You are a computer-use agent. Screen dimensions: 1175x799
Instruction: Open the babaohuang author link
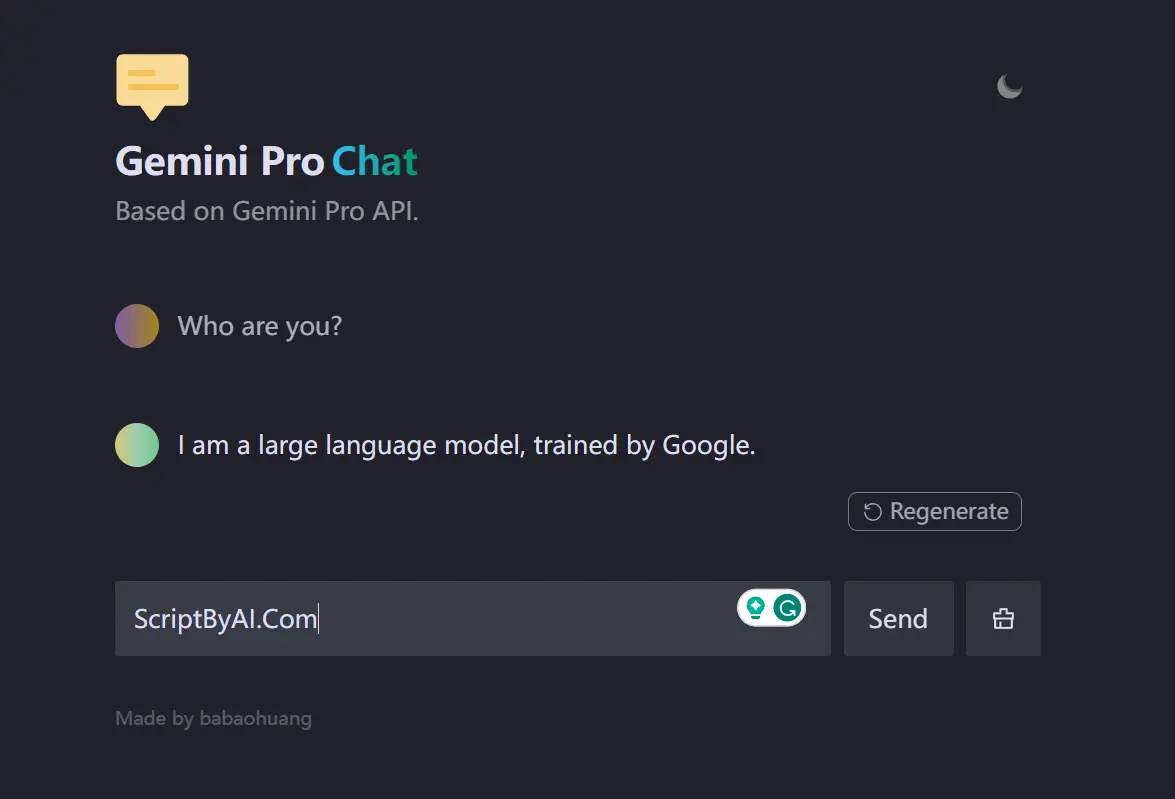tap(255, 718)
